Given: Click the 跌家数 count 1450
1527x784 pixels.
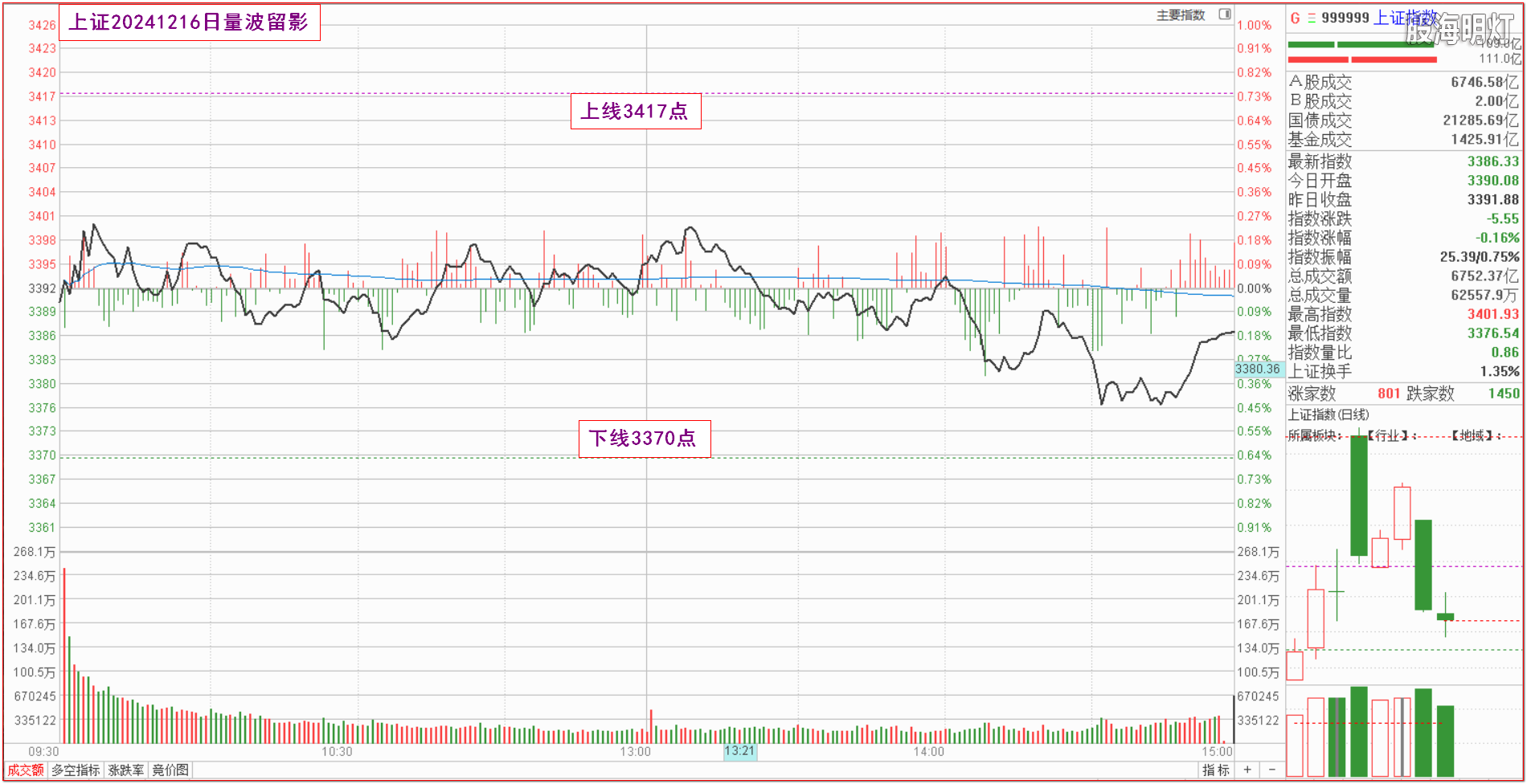Looking at the screenshot, I should pos(1504,394).
